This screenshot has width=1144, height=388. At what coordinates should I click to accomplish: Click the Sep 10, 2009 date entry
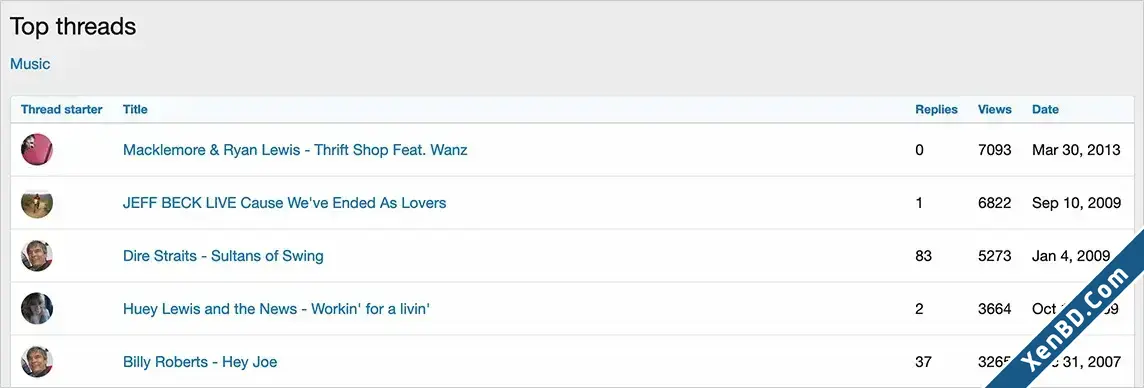[x=1076, y=203]
